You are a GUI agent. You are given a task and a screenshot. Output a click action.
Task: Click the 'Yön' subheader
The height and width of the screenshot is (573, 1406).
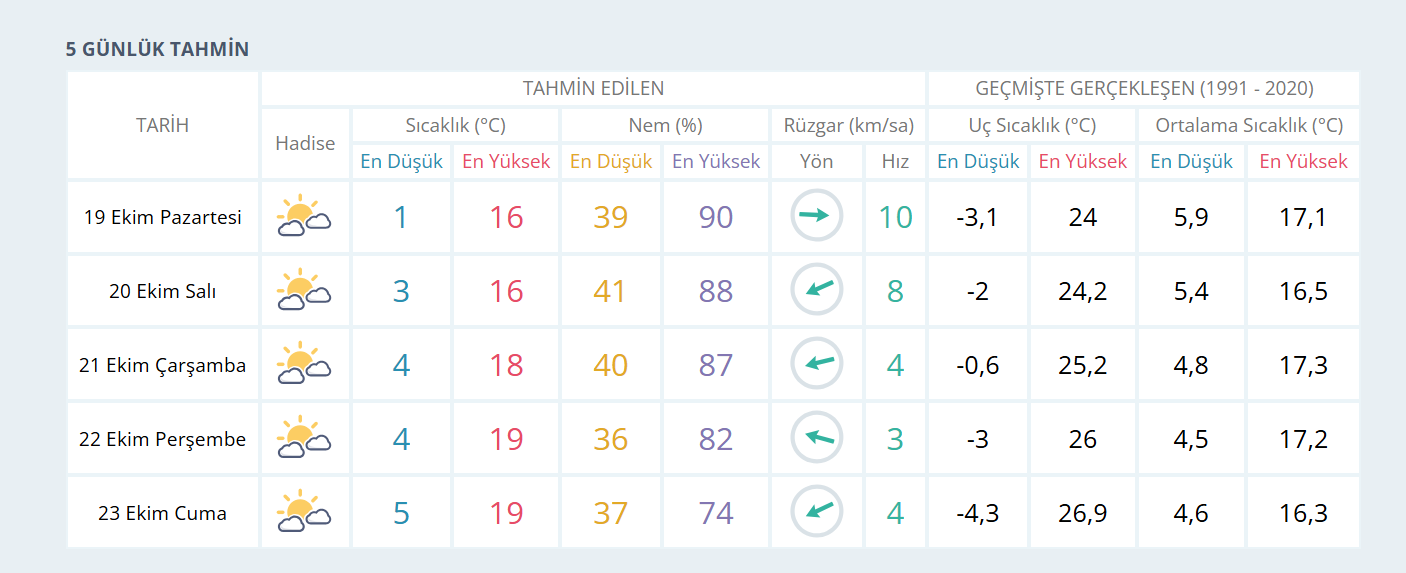tap(817, 161)
